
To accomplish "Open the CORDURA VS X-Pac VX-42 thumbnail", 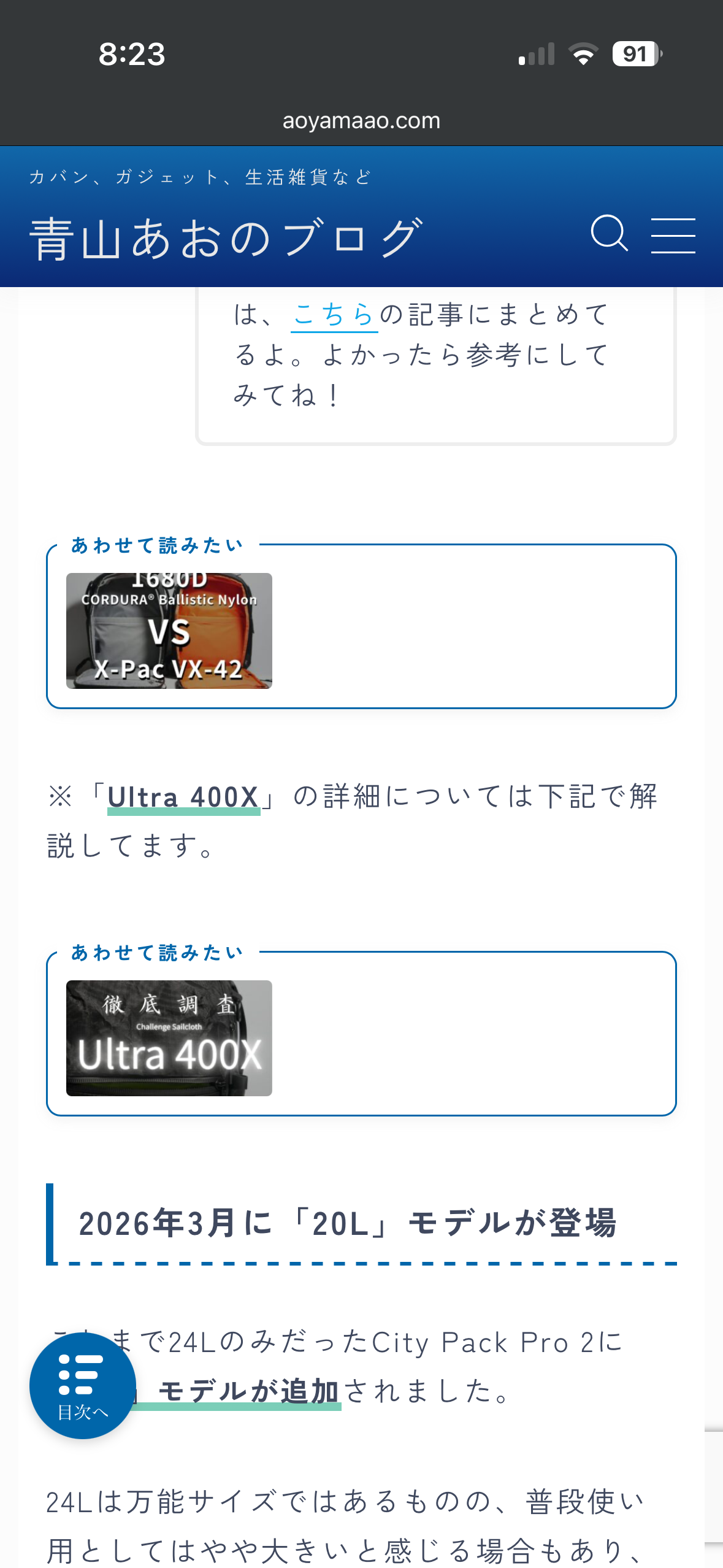I will tap(169, 631).
